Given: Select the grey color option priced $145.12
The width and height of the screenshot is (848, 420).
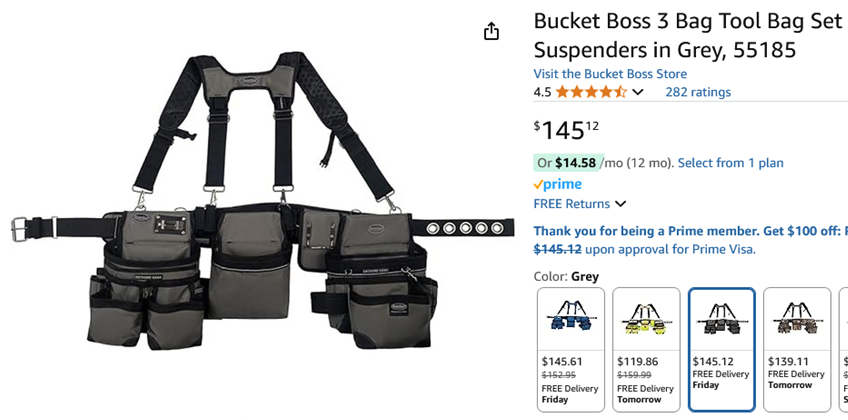Looking at the screenshot, I should (x=721, y=350).
